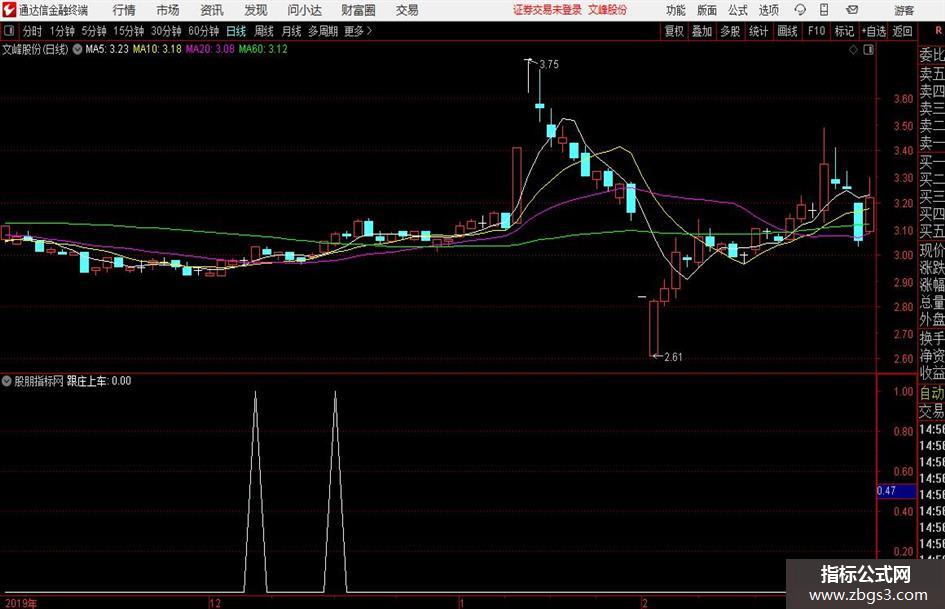Click 证券交易未登录 login link

pyautogui.click(x=547, y=10)
